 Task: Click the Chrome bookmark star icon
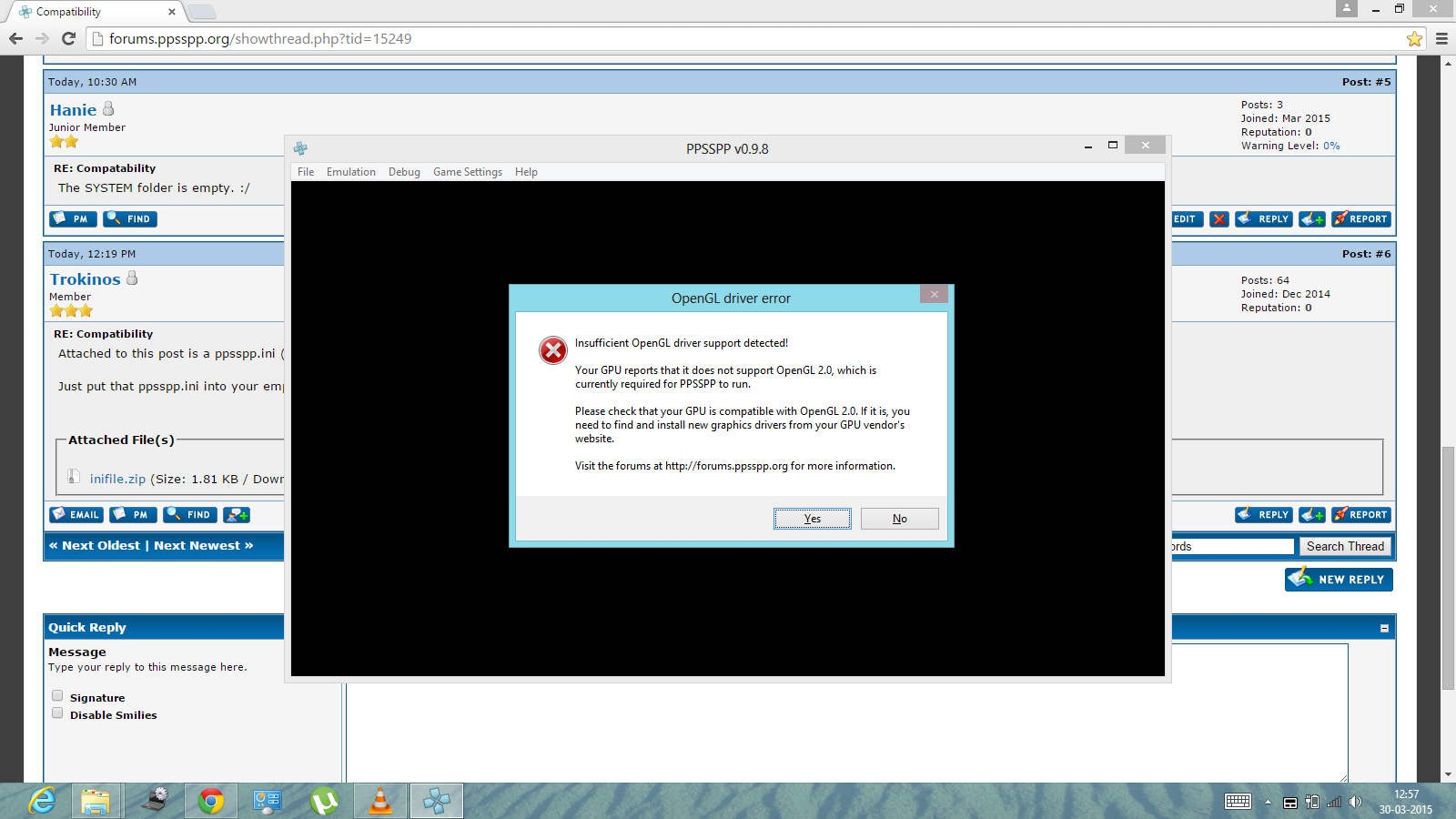pyautogui.click(x=1414, y=39)
